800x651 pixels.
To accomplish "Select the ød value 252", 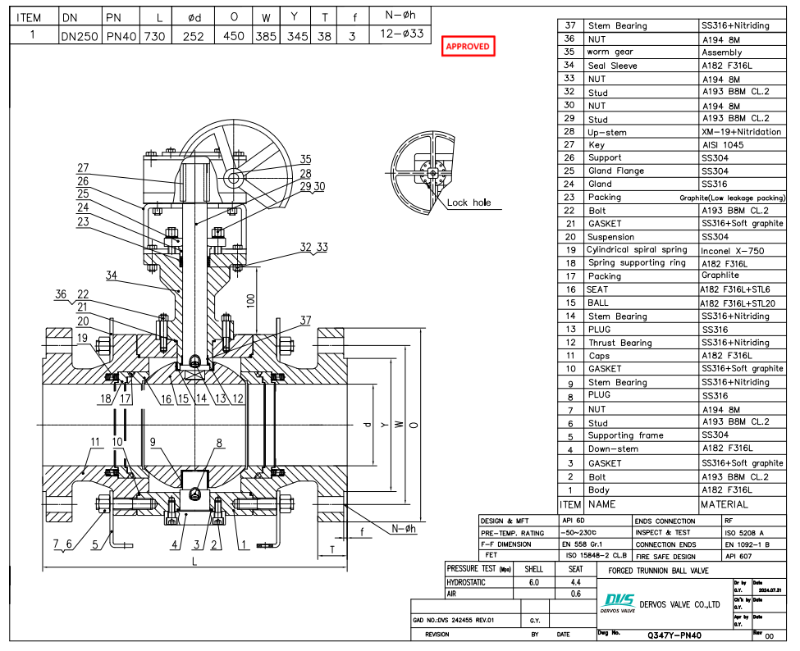I will (x=193, y=36).
